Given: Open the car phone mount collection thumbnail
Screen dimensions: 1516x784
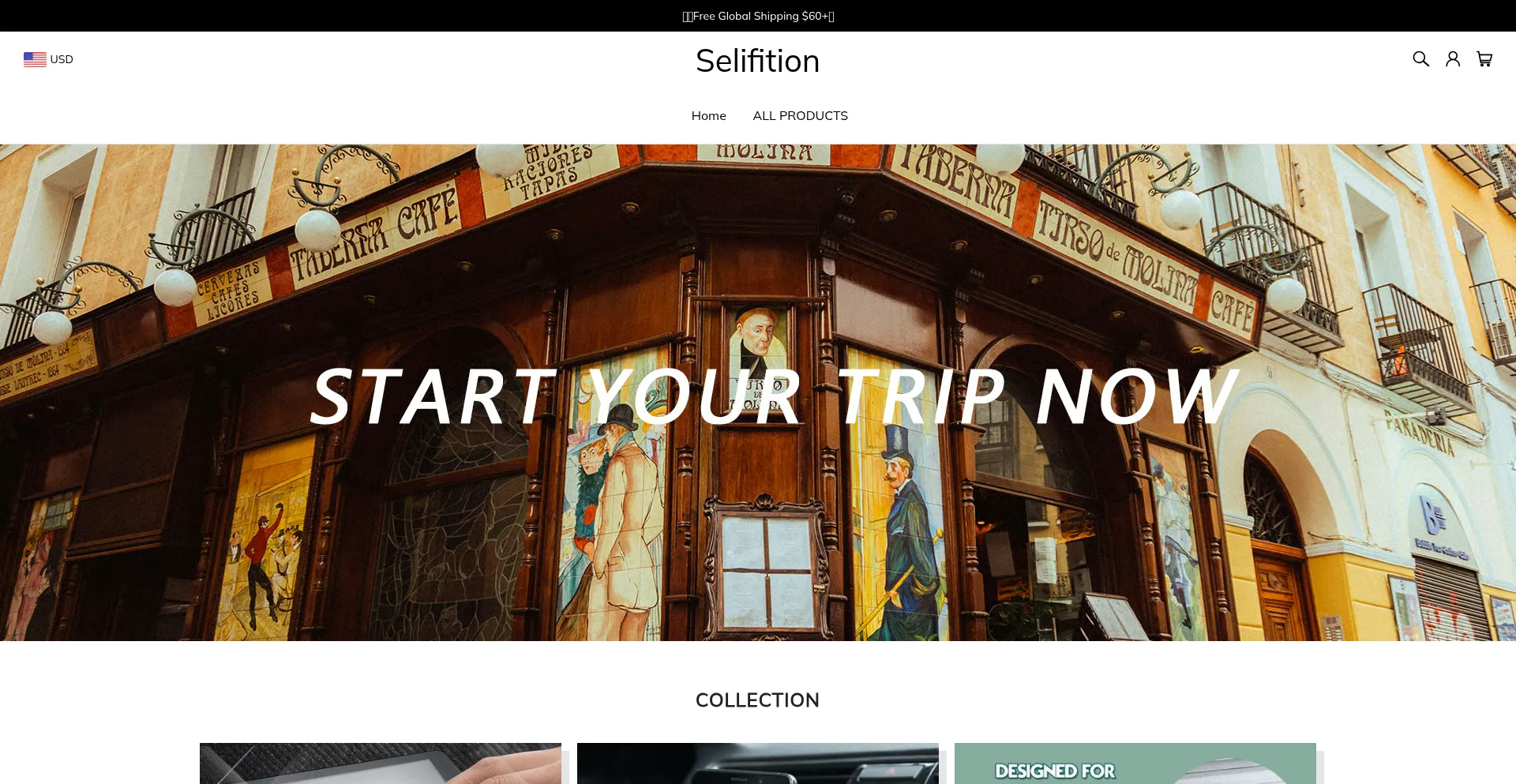Looking at the screenshot, I should 758,763.
